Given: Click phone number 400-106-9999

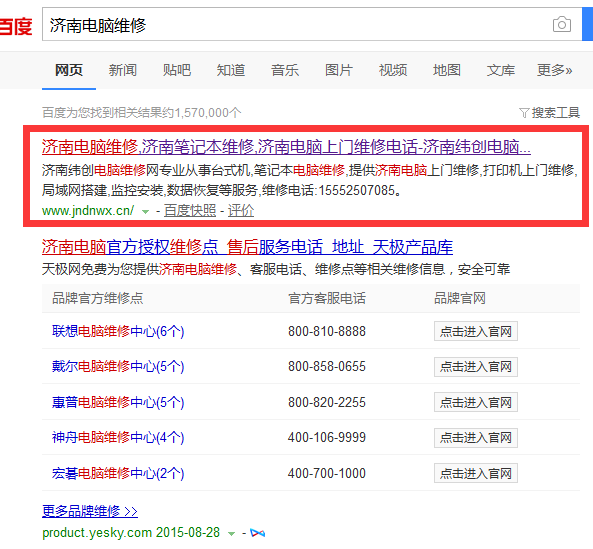Looking at the screenshot, I should point(327,438).
